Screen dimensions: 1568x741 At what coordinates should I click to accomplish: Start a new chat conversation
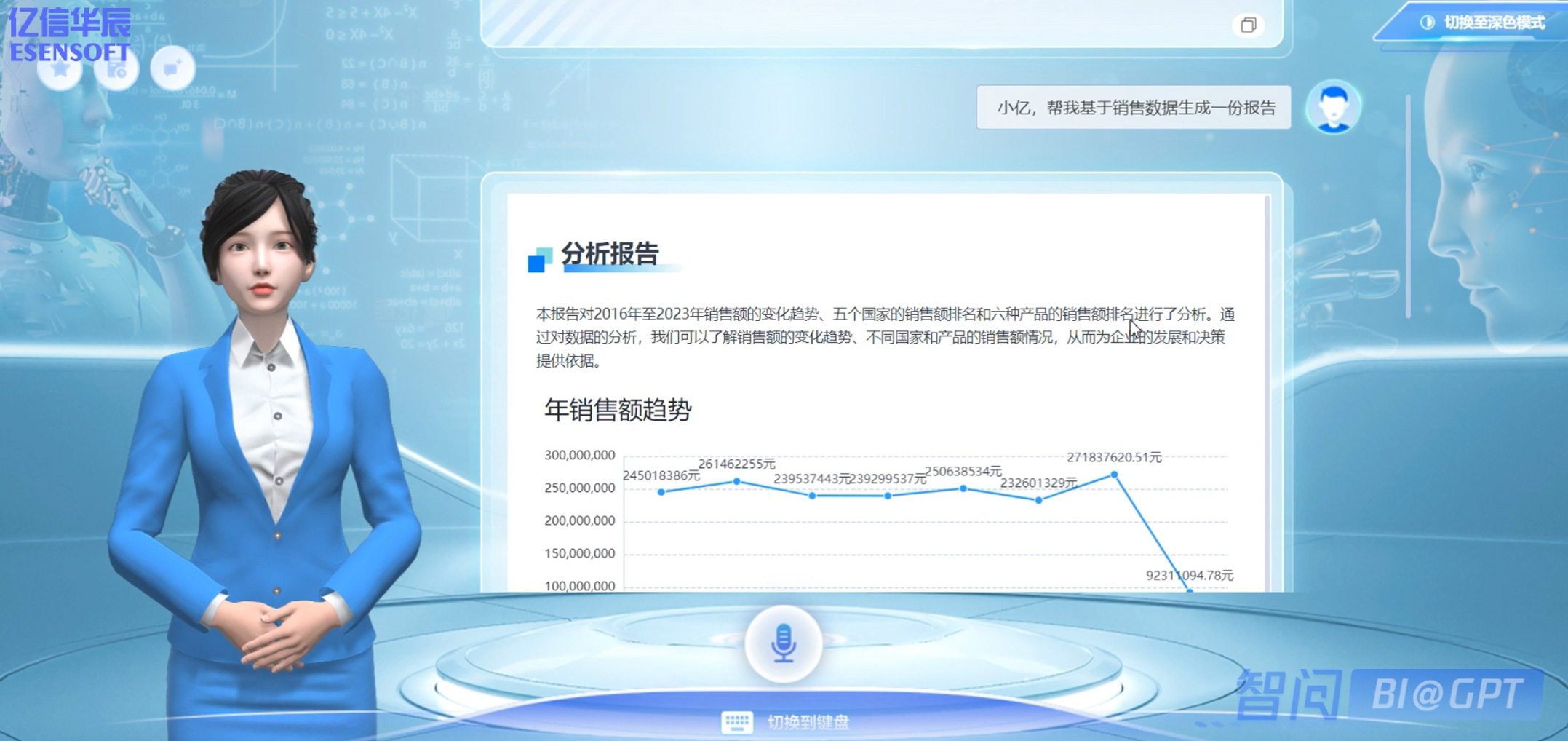click(172, 69)
